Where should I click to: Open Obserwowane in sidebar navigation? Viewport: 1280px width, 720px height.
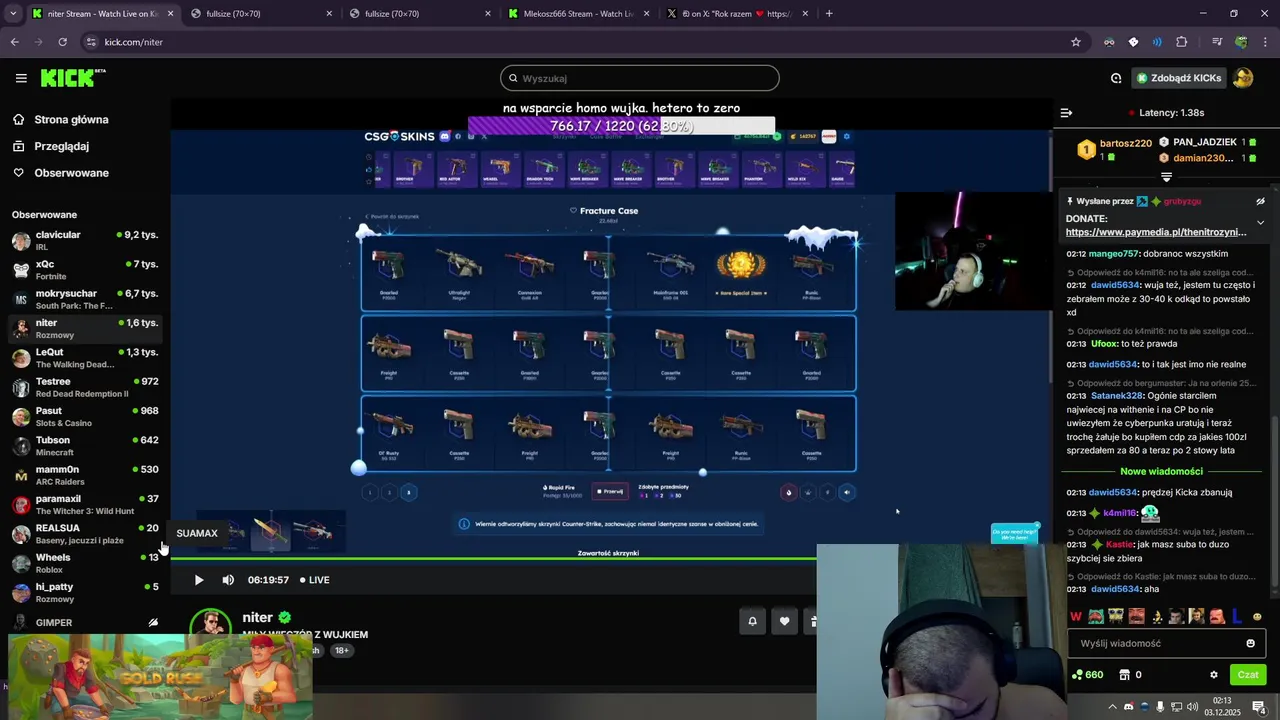click(71, 173)
